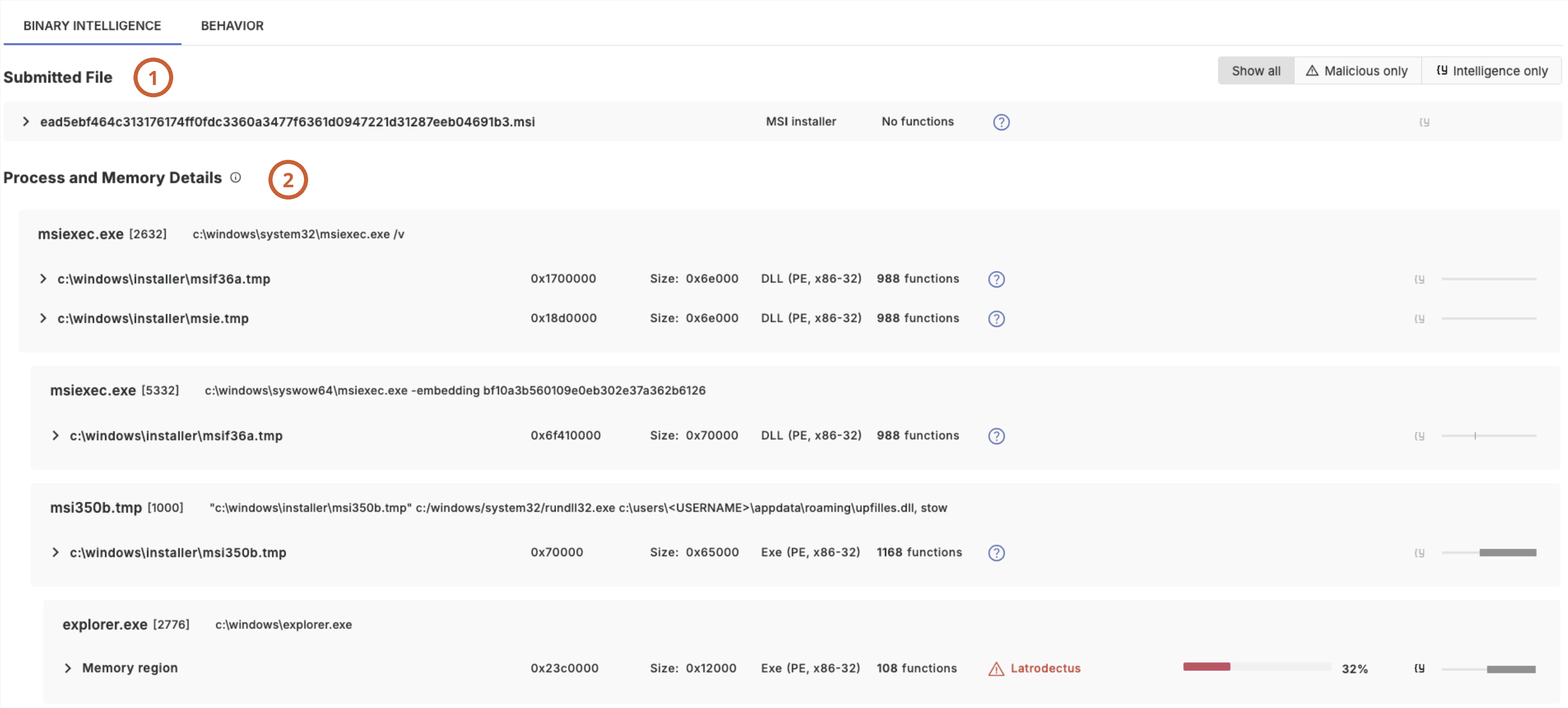Click intelligence icon on submitted MSI row
The width and height of the screenshot is (1568, 708).
1424,122
